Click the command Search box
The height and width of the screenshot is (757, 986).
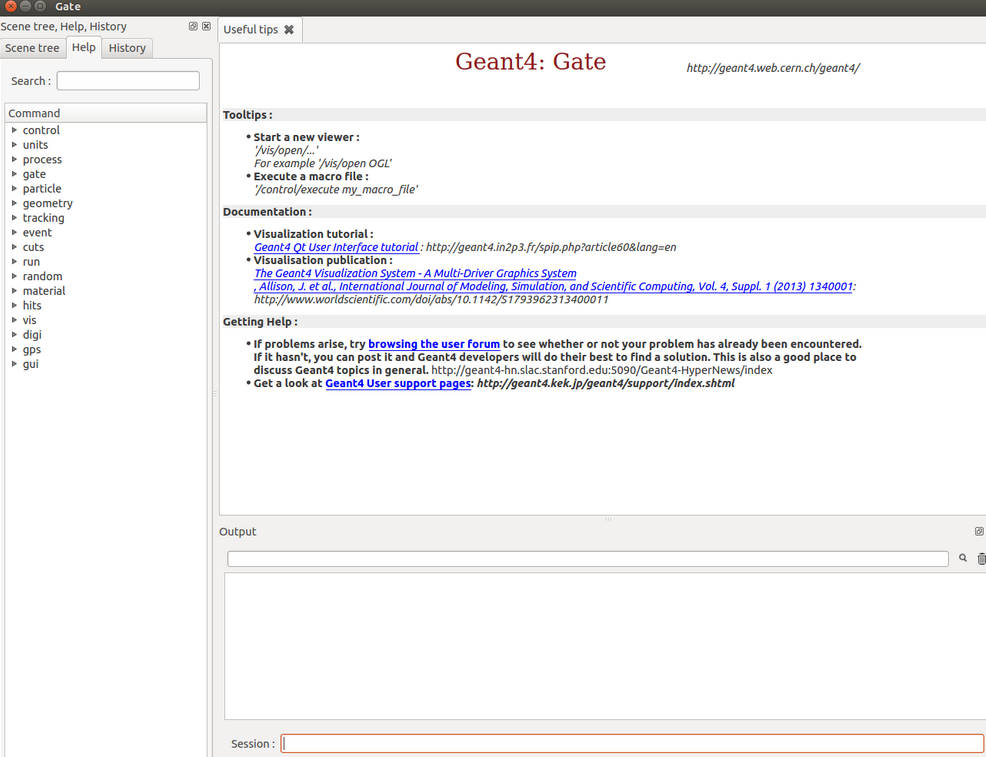click(128, 80)
